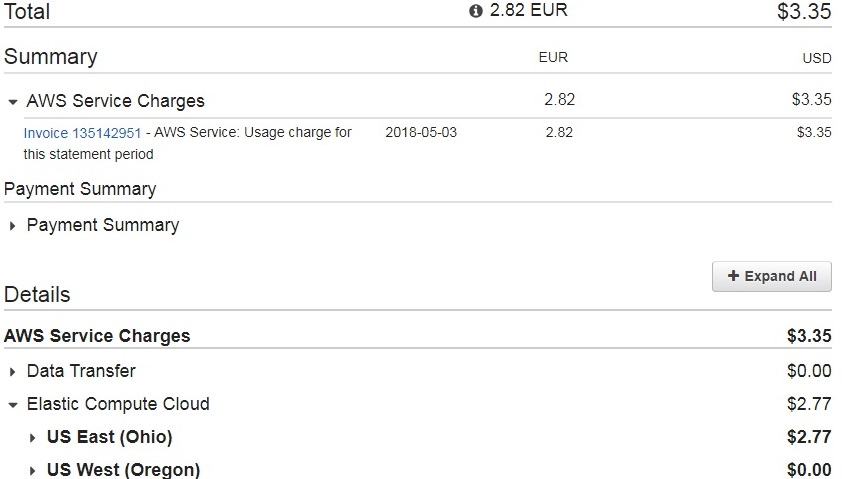Image resolution: width=843 pixels, height=479 pixels.
Task: Click the invoice usage charge description text
Action: (250, 132)
